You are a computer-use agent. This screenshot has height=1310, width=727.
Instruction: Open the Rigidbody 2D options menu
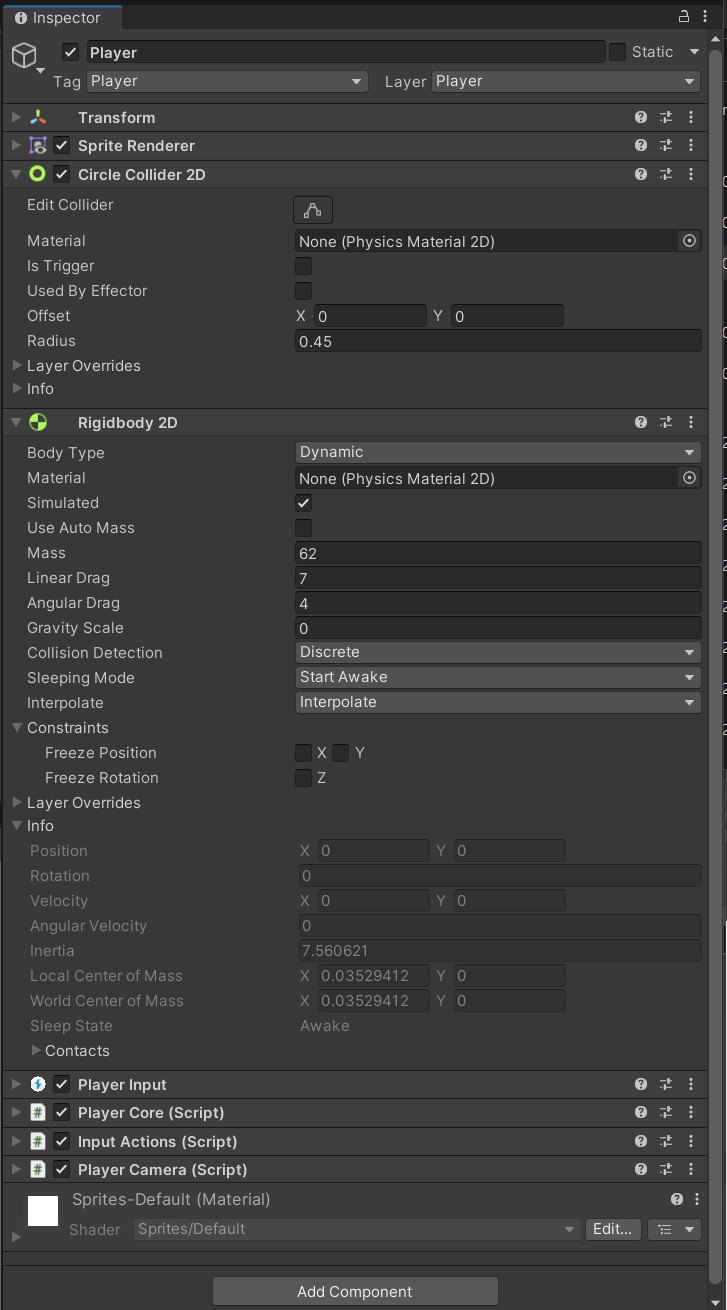click(691, 422)
